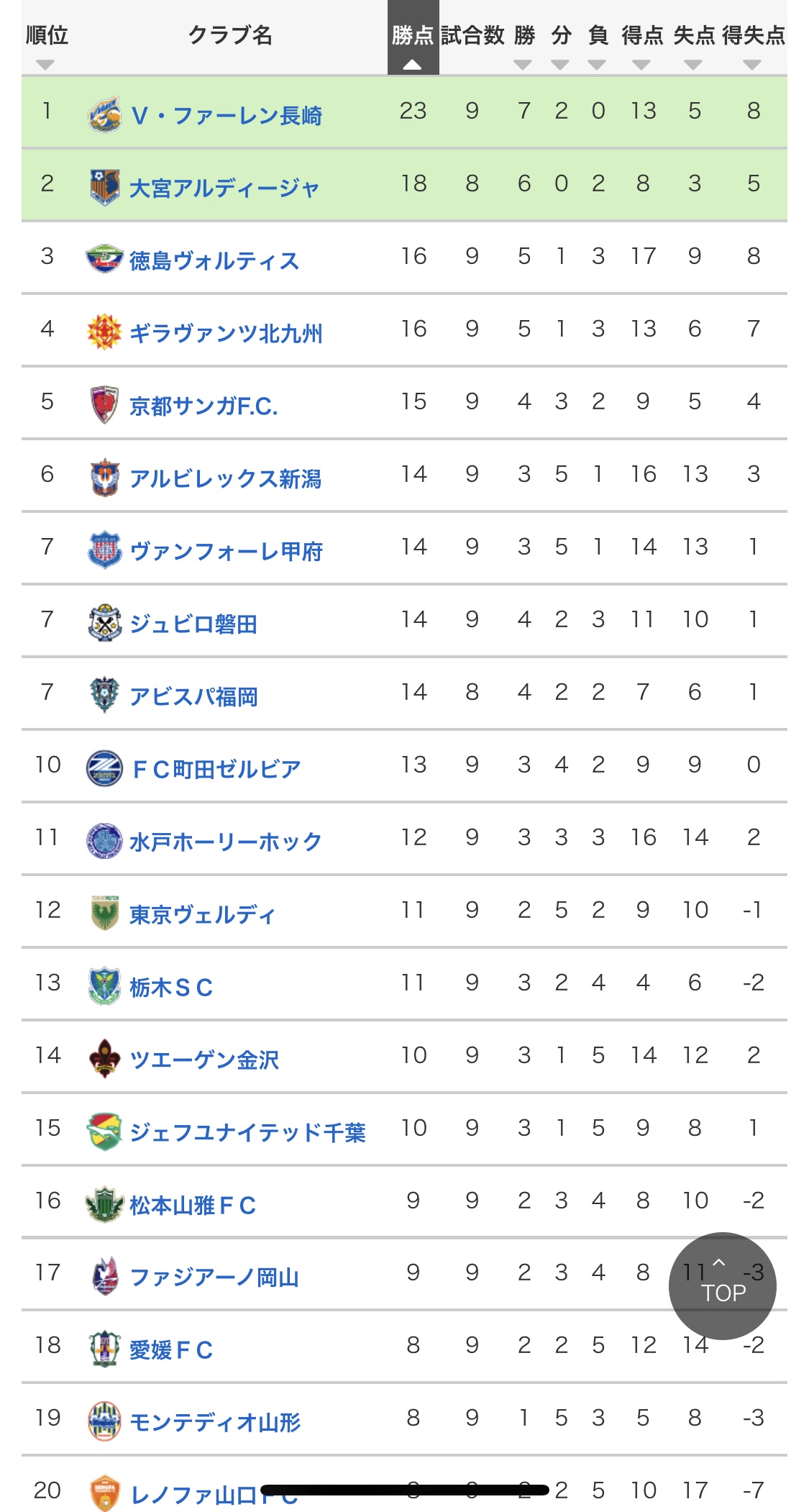Sort table by 順位 arrow
The image size is (809, 1512).
click(45, 65)
